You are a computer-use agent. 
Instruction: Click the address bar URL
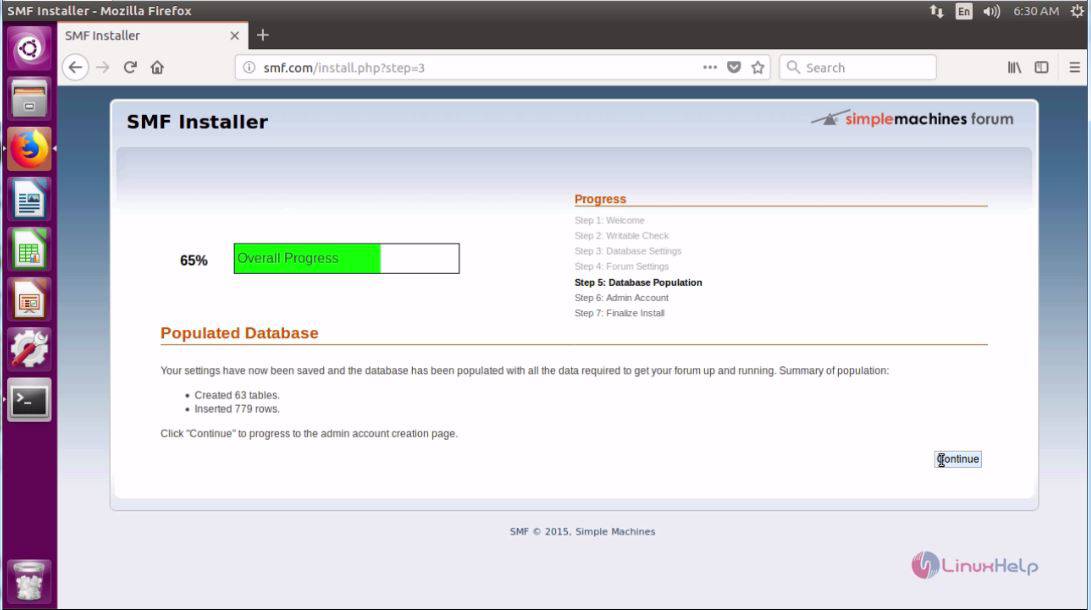coord(344,68)
